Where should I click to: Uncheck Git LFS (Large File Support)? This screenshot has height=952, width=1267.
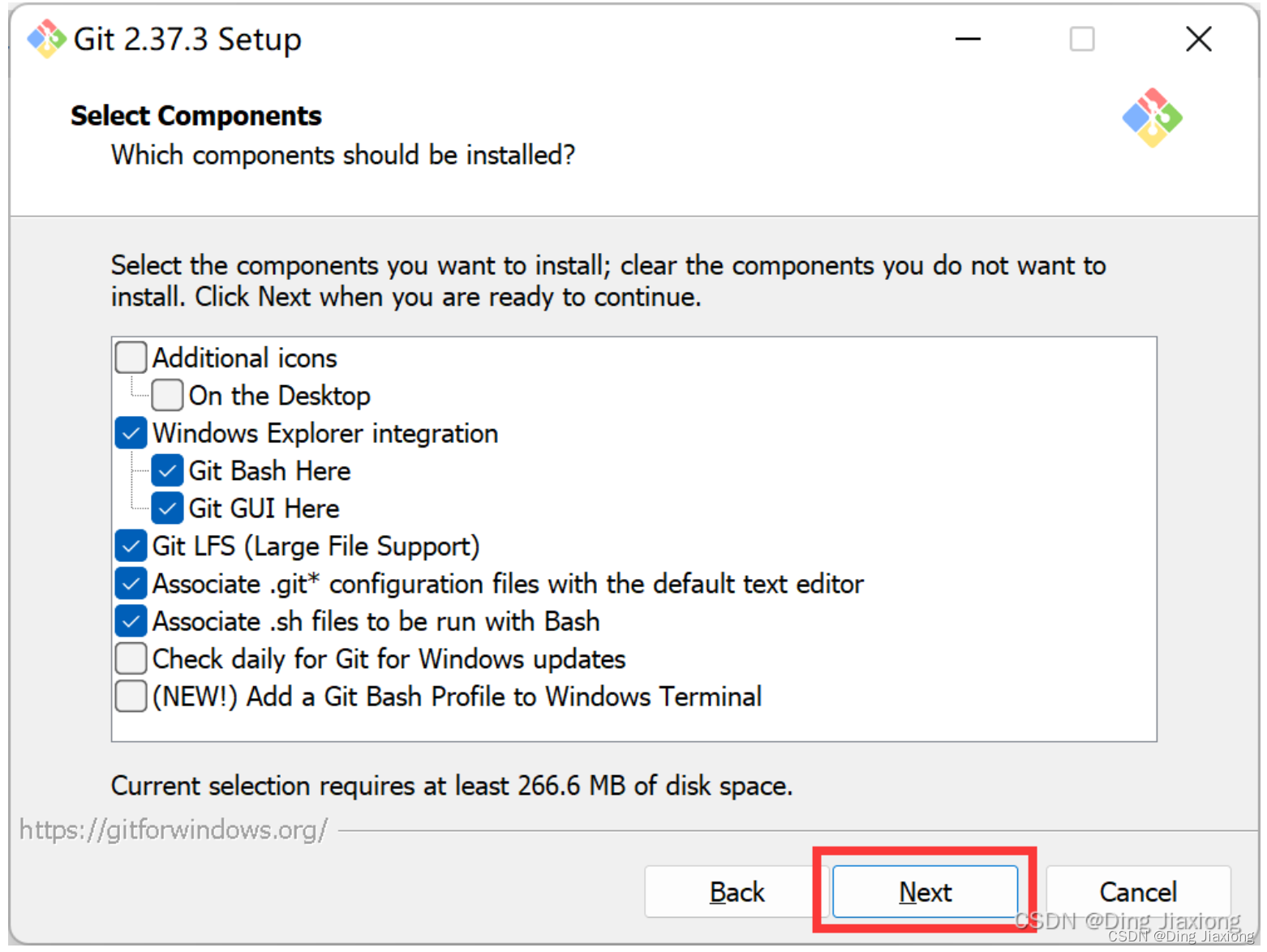131,546
